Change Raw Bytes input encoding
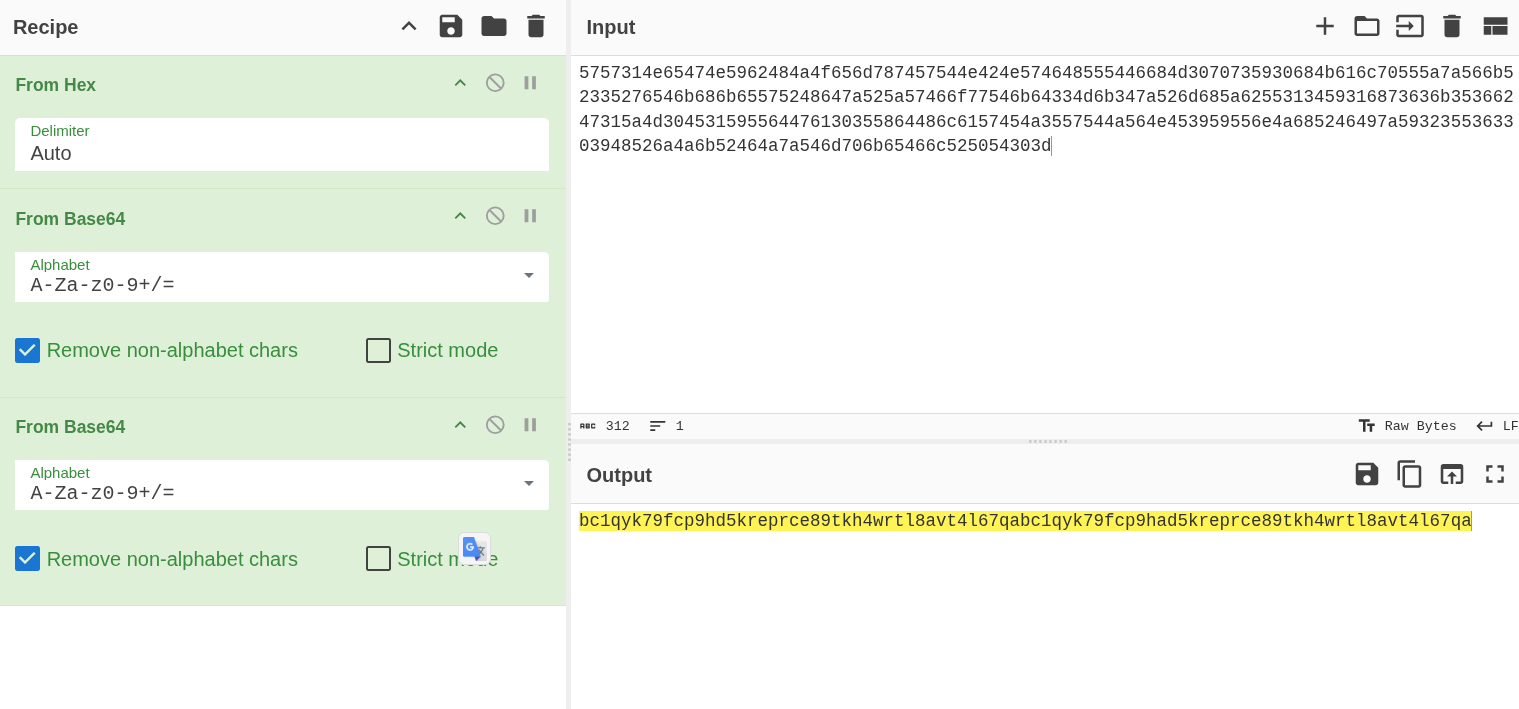1519x709 pixels. (1408, 426)
